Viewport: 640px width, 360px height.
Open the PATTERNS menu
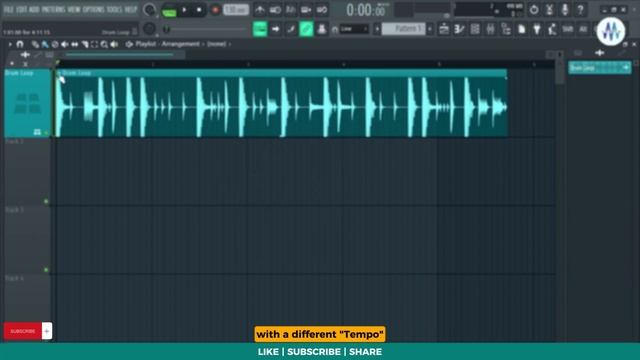53,9
